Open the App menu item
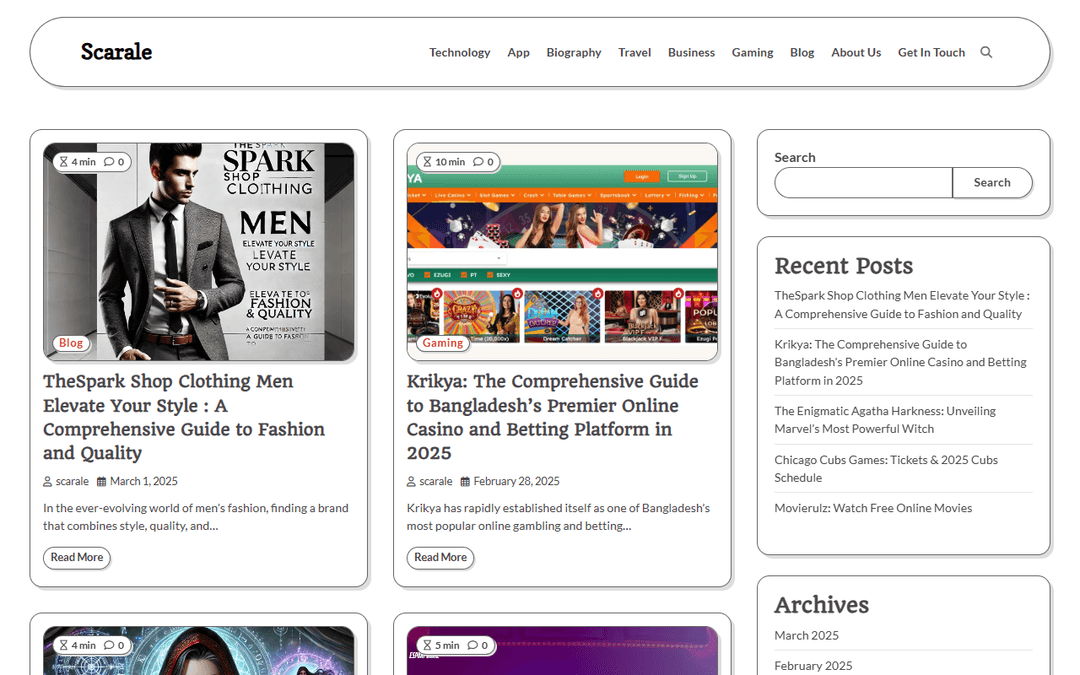This screenshot has width=1080, height=675. tap(518, 52)
